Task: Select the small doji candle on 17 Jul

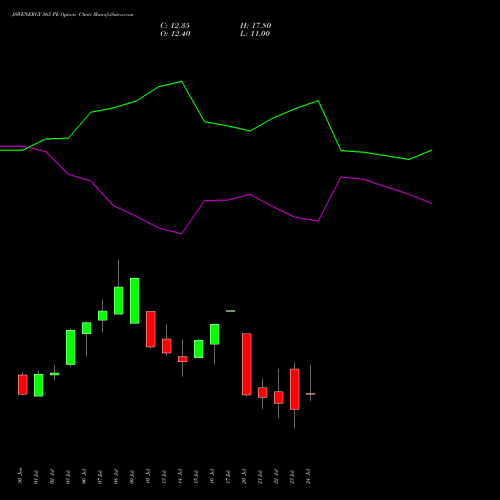Action: click(x=231, y=311)
